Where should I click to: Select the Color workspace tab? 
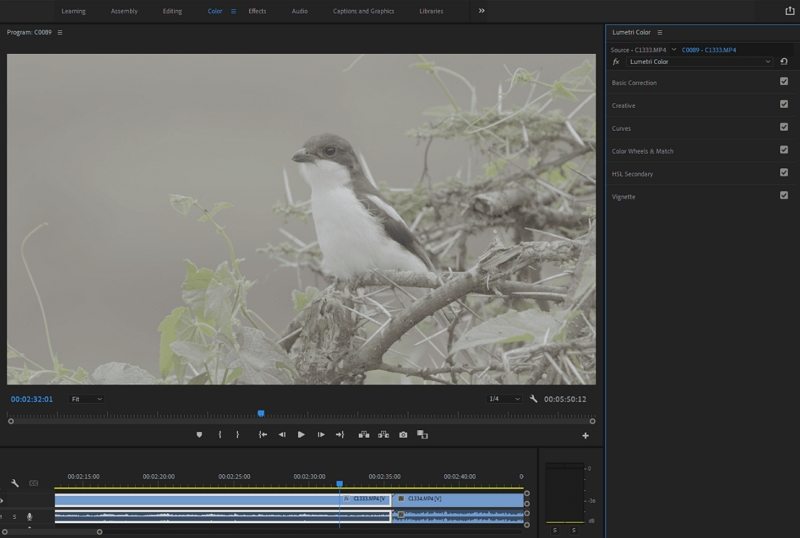[215, 11]
